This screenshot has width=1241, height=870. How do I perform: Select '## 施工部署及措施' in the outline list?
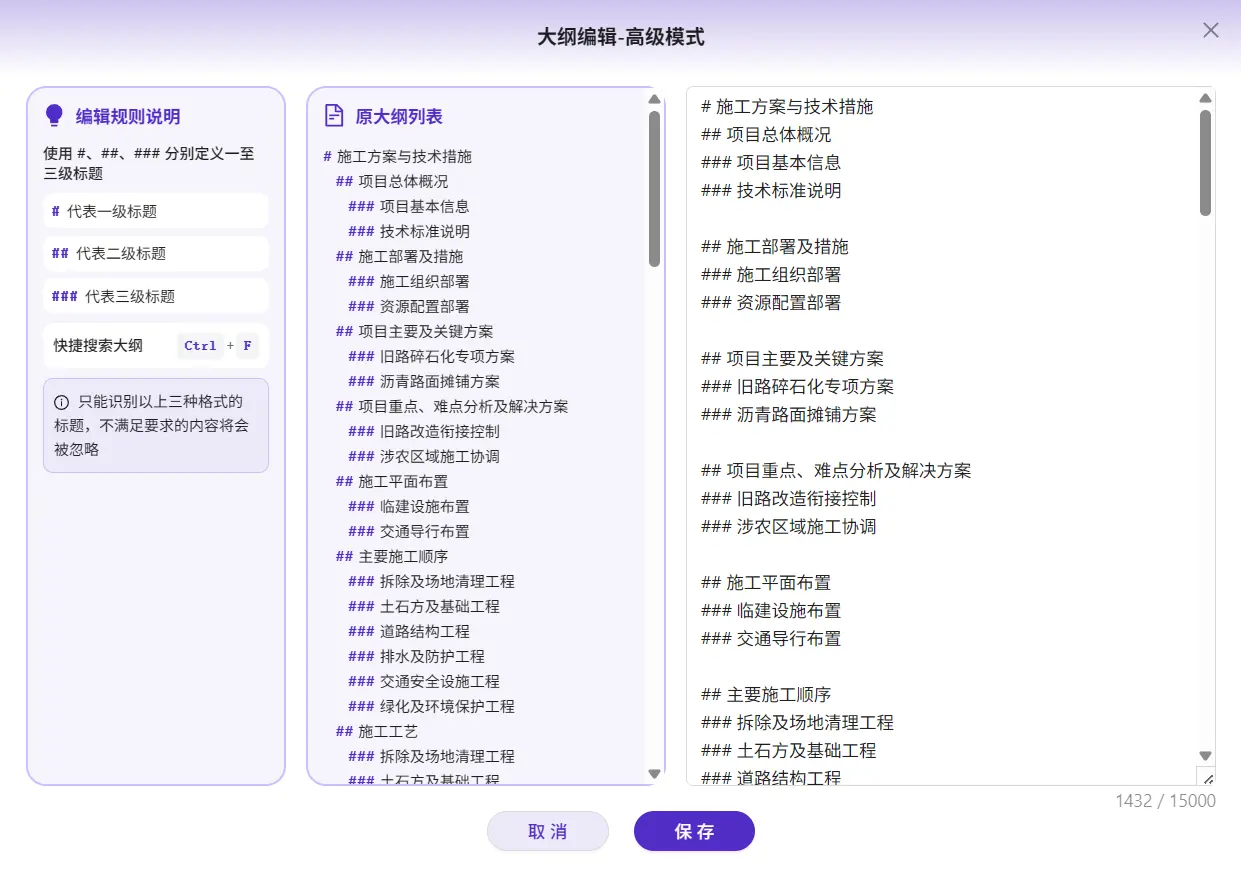(x=400, y=256)
